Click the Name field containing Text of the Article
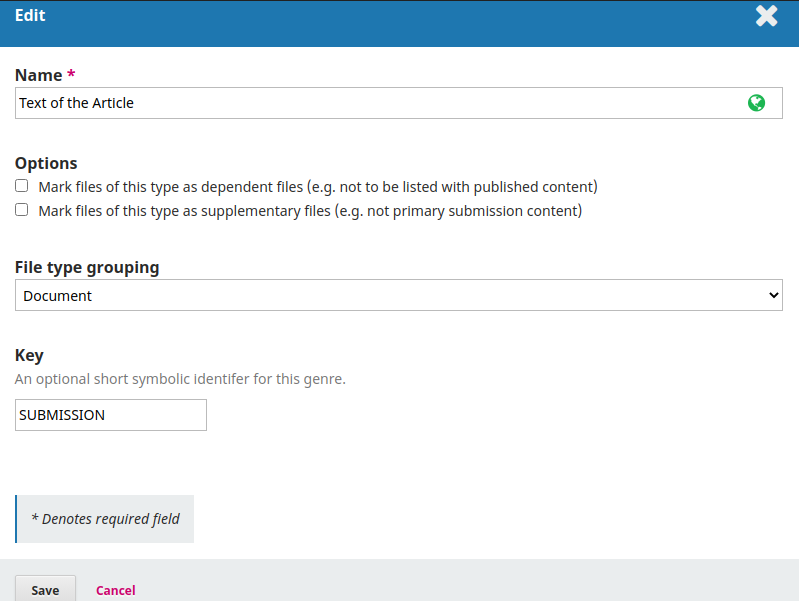The image size is (799, 601). (398, 103)
